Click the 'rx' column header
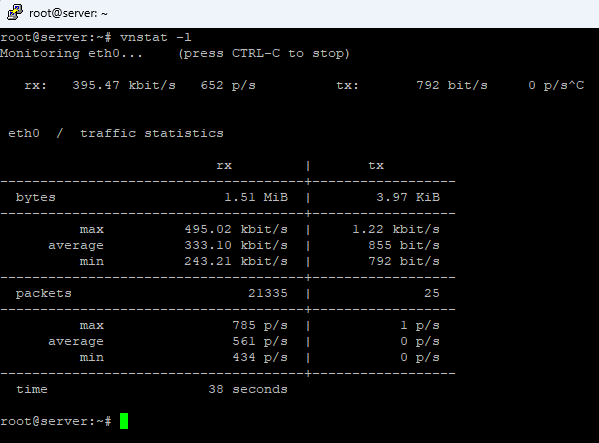The width and height of the screenshot is (599, 443). point(224,166)
